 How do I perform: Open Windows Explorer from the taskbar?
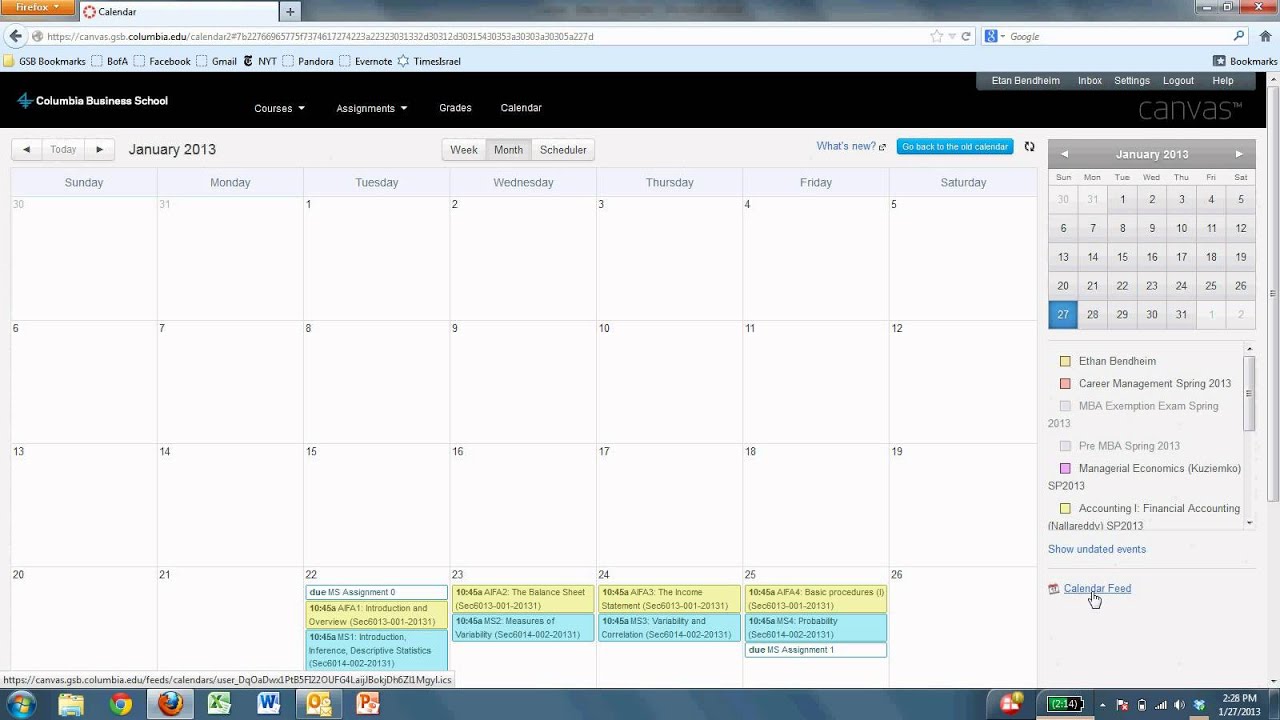(71, 704)
